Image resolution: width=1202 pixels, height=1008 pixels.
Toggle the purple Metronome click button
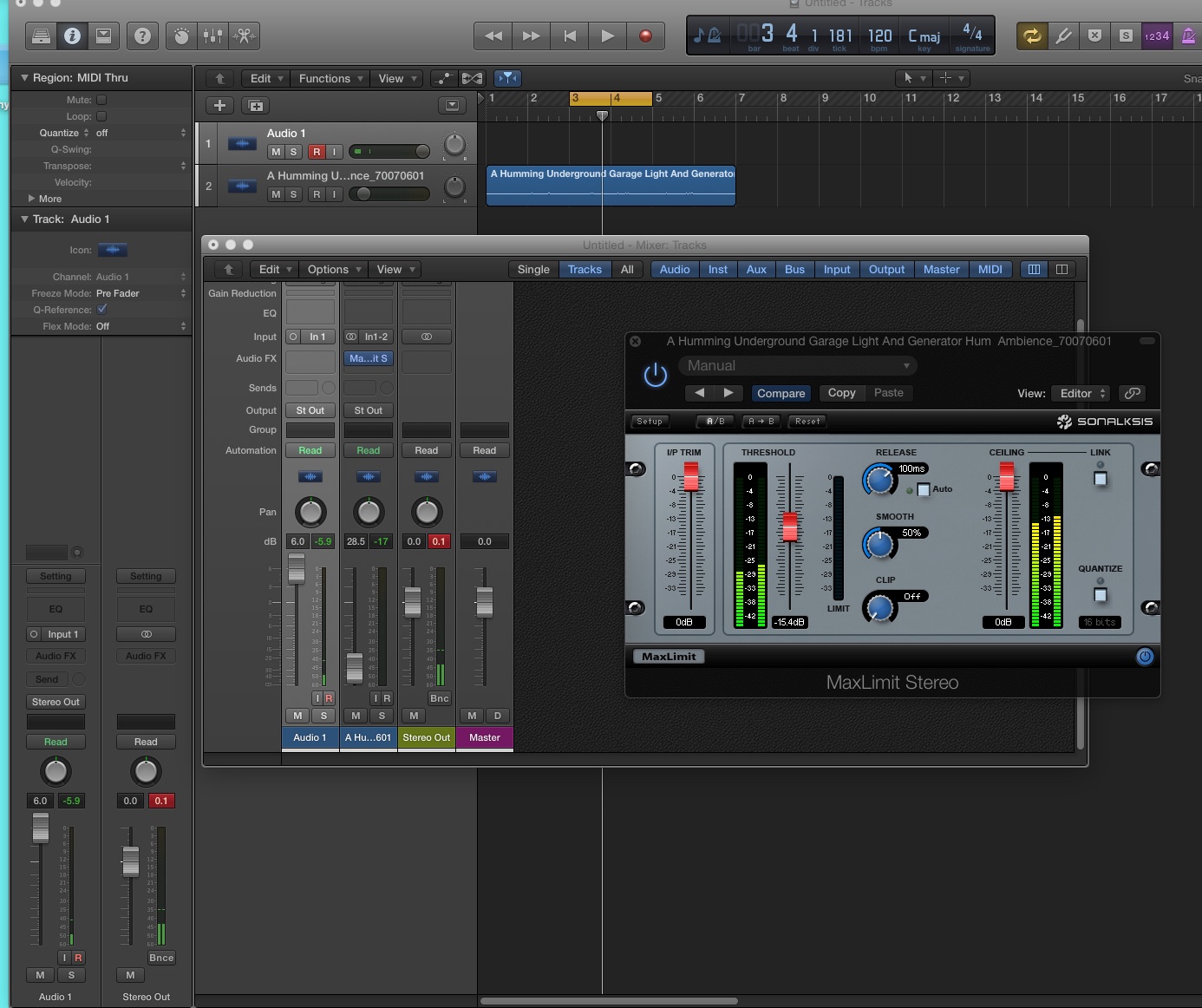click(1188, 36)
